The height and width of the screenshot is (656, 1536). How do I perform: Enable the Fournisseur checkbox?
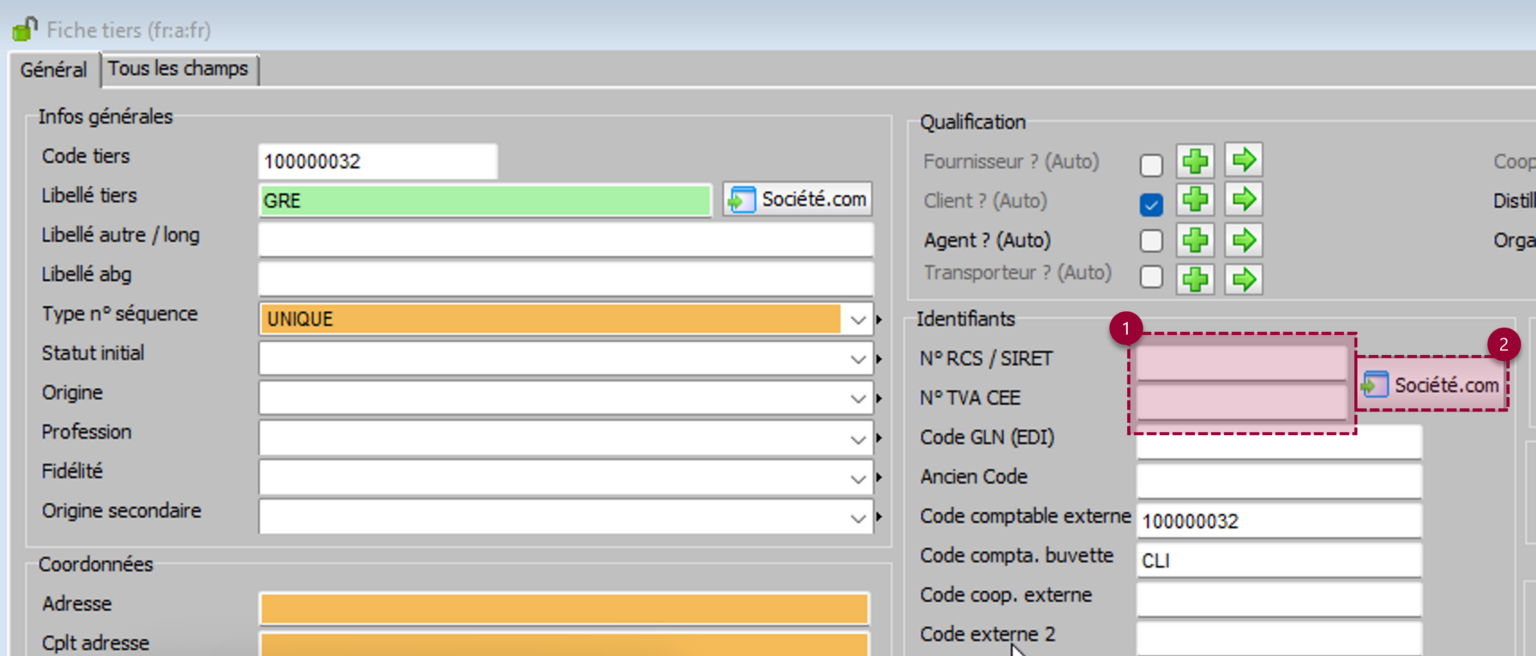[x=1152, y=165]
